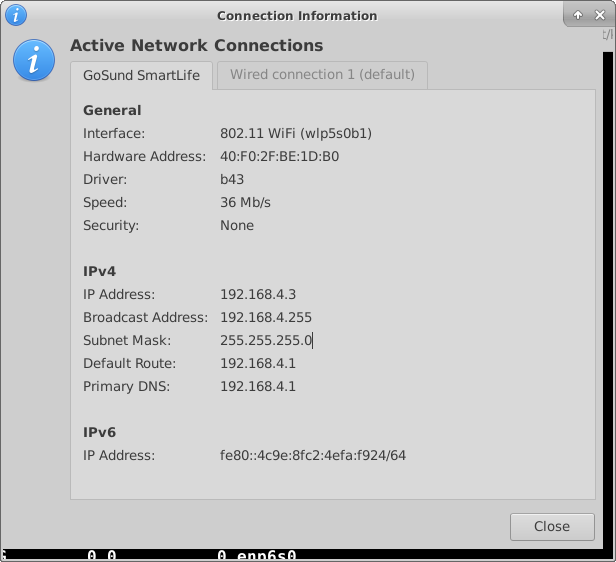Select the Primary DNS value 192.168.4.1

(x=258, y=386)
